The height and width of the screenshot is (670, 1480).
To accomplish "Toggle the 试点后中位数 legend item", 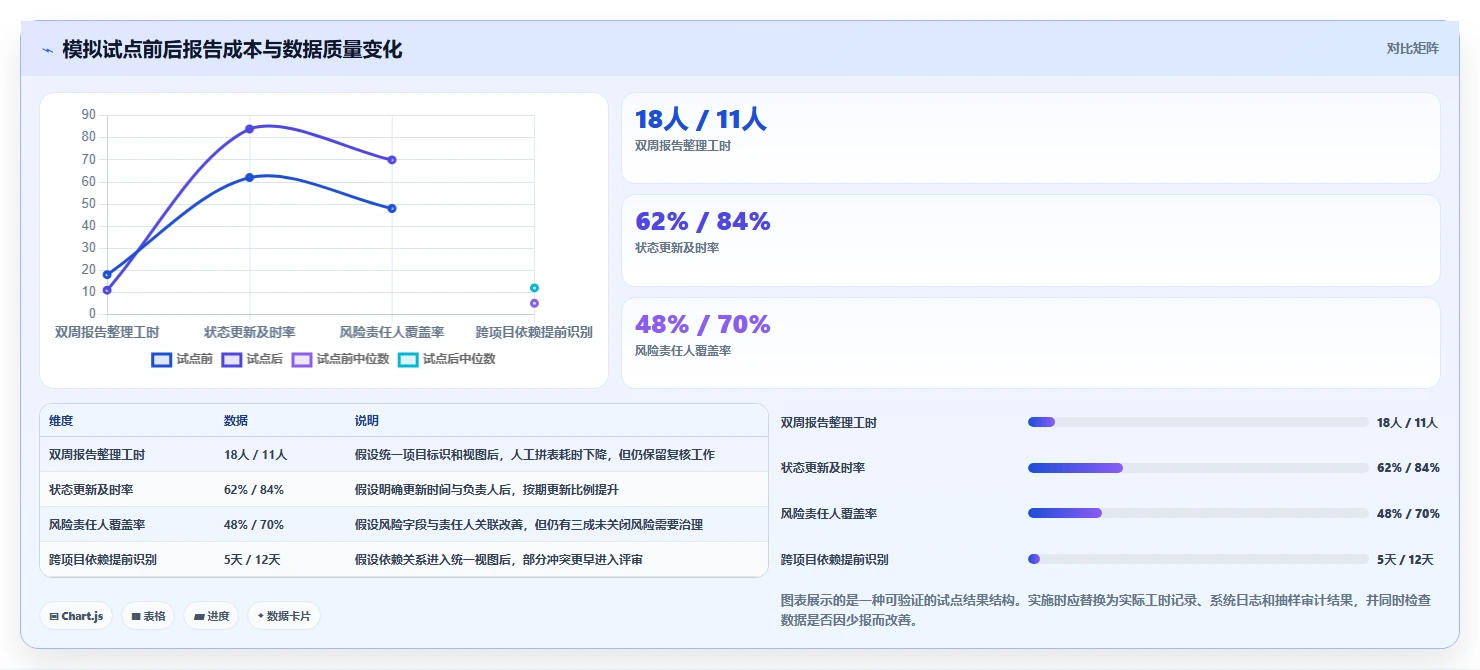I will pyautogui.click(x=447, y=359).
